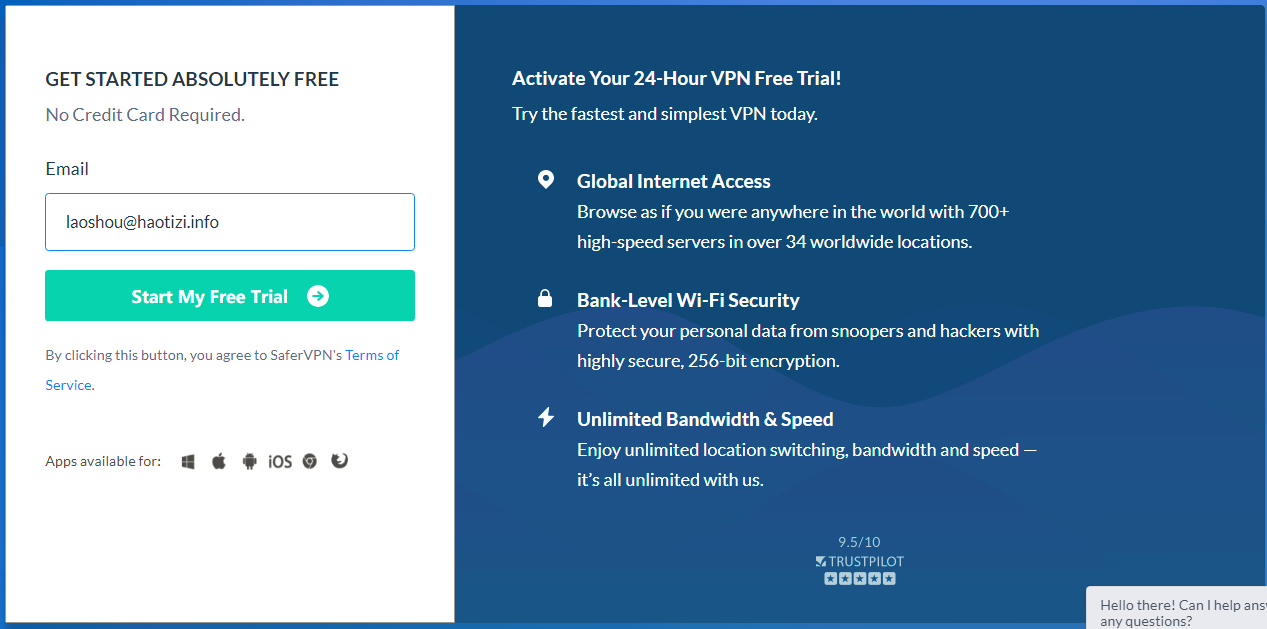Click the padlock icon beside Bank-Level Wi-Fi Security
The image size is (1267, 629).
[x=545, y=298]
